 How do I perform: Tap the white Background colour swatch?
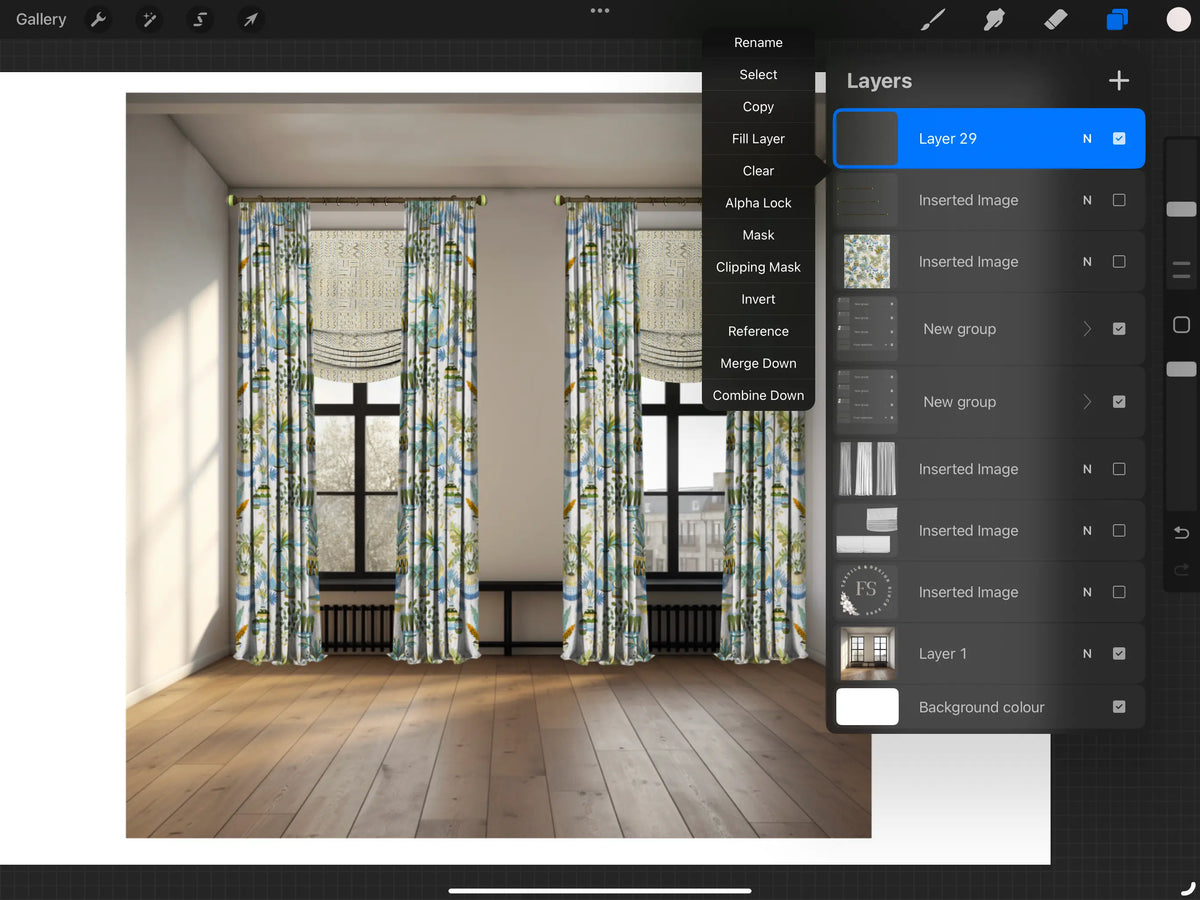[867, 707]
